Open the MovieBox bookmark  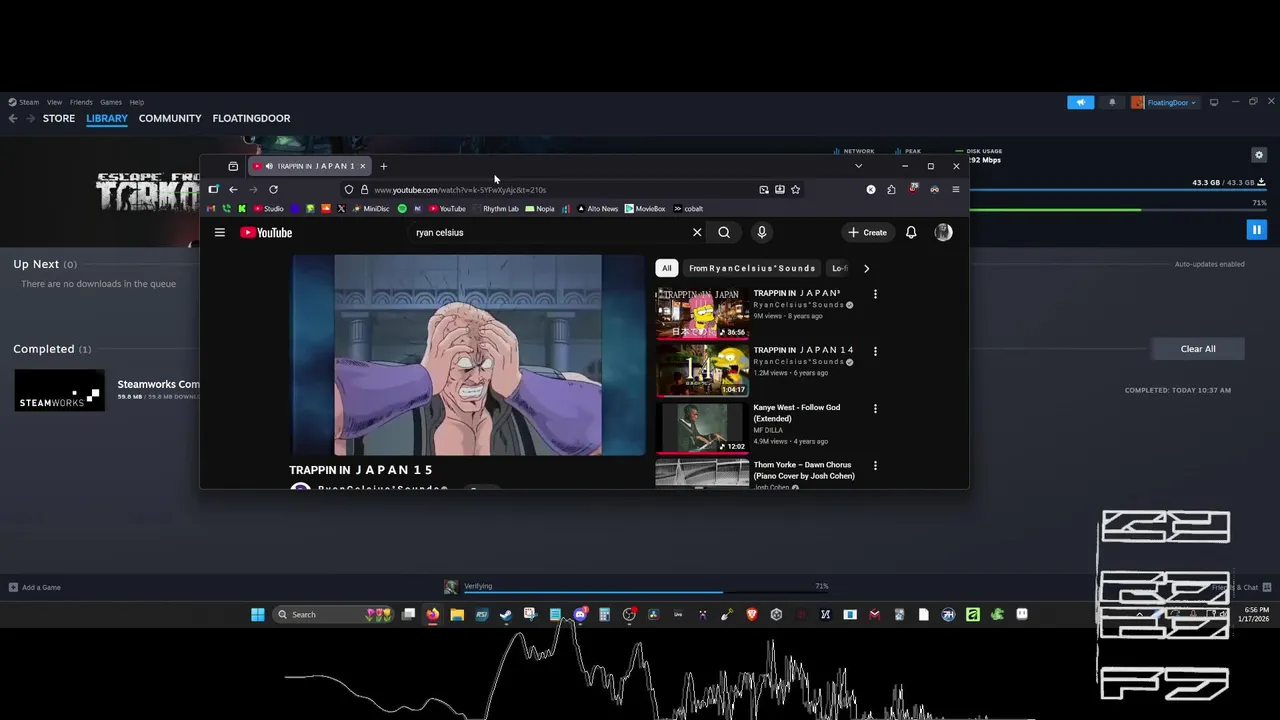[645, 209]
